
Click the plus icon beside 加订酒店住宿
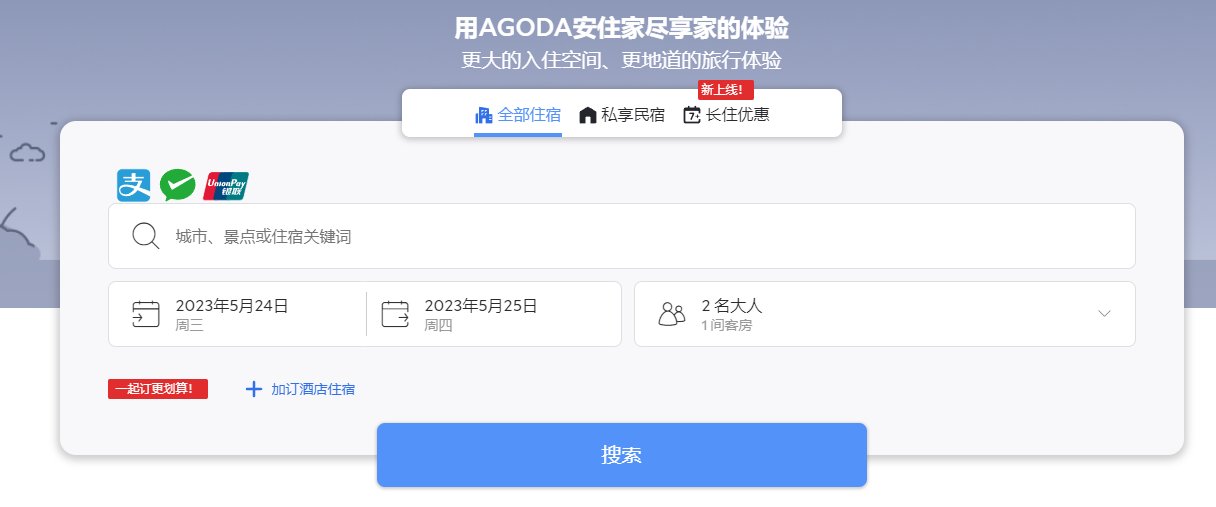pos(254,389)
